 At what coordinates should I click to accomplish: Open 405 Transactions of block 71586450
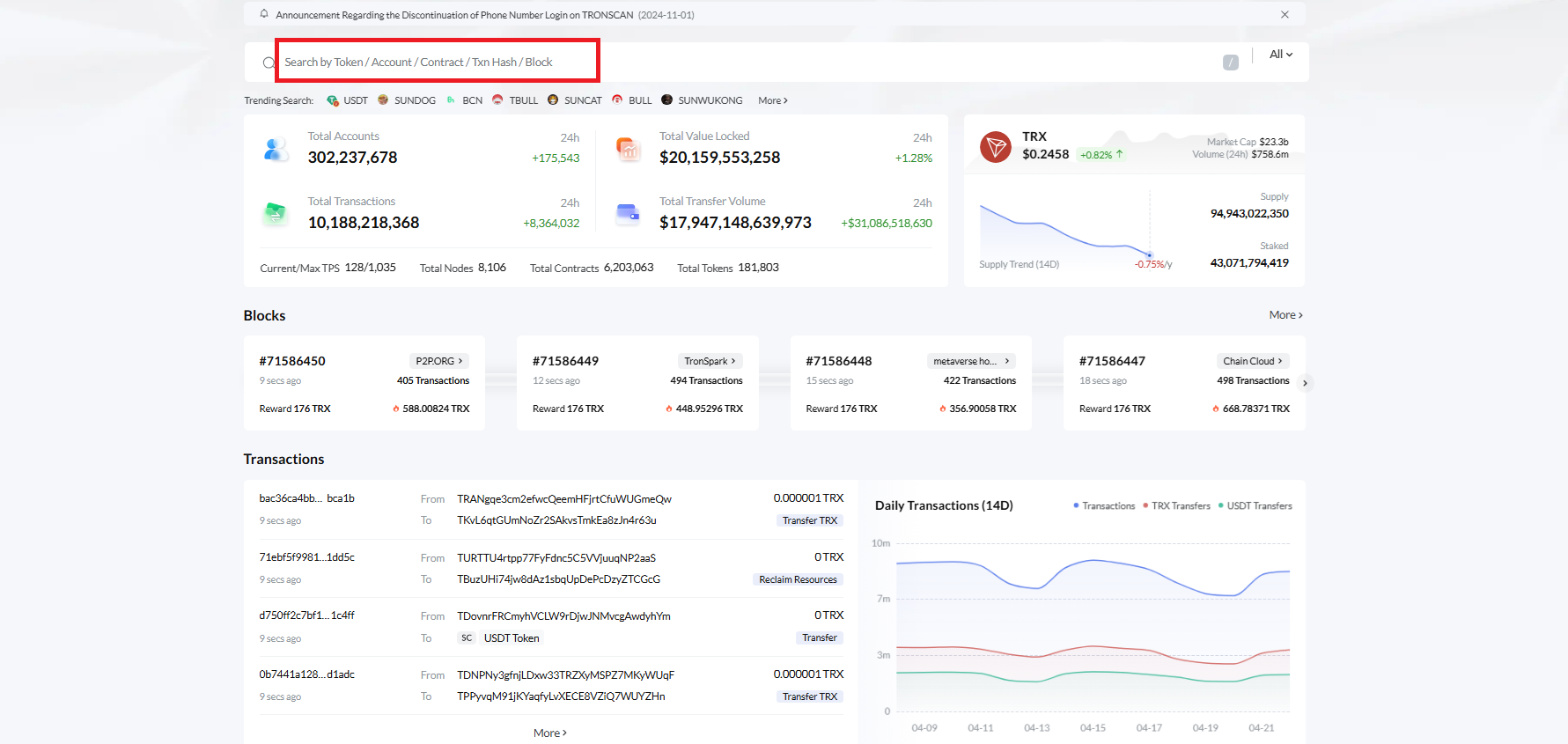(x=433, y=381)
